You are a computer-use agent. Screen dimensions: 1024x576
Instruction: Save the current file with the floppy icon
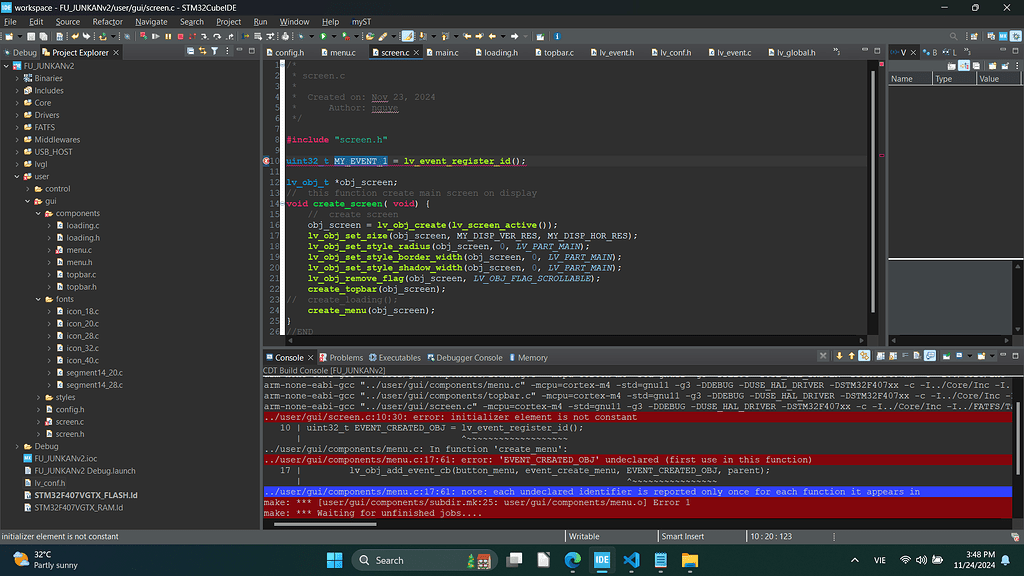pos(31,36)
